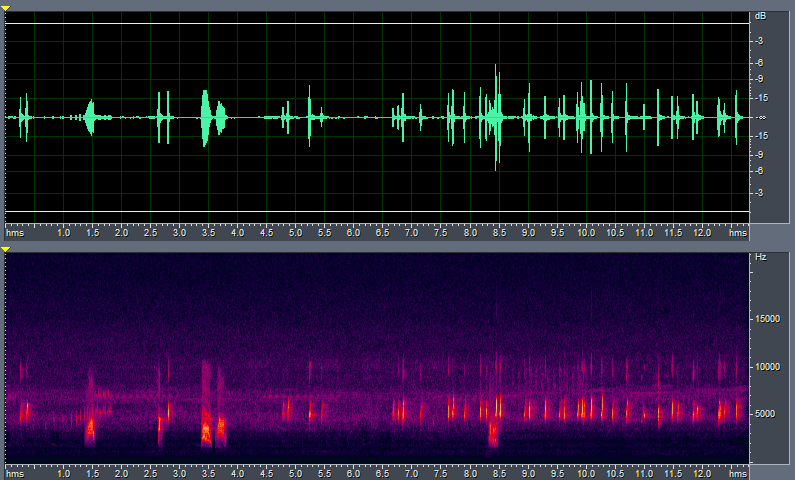Click 11.0 on the spectrogram time ruler
Screen dimensions: 795x480
644,474
